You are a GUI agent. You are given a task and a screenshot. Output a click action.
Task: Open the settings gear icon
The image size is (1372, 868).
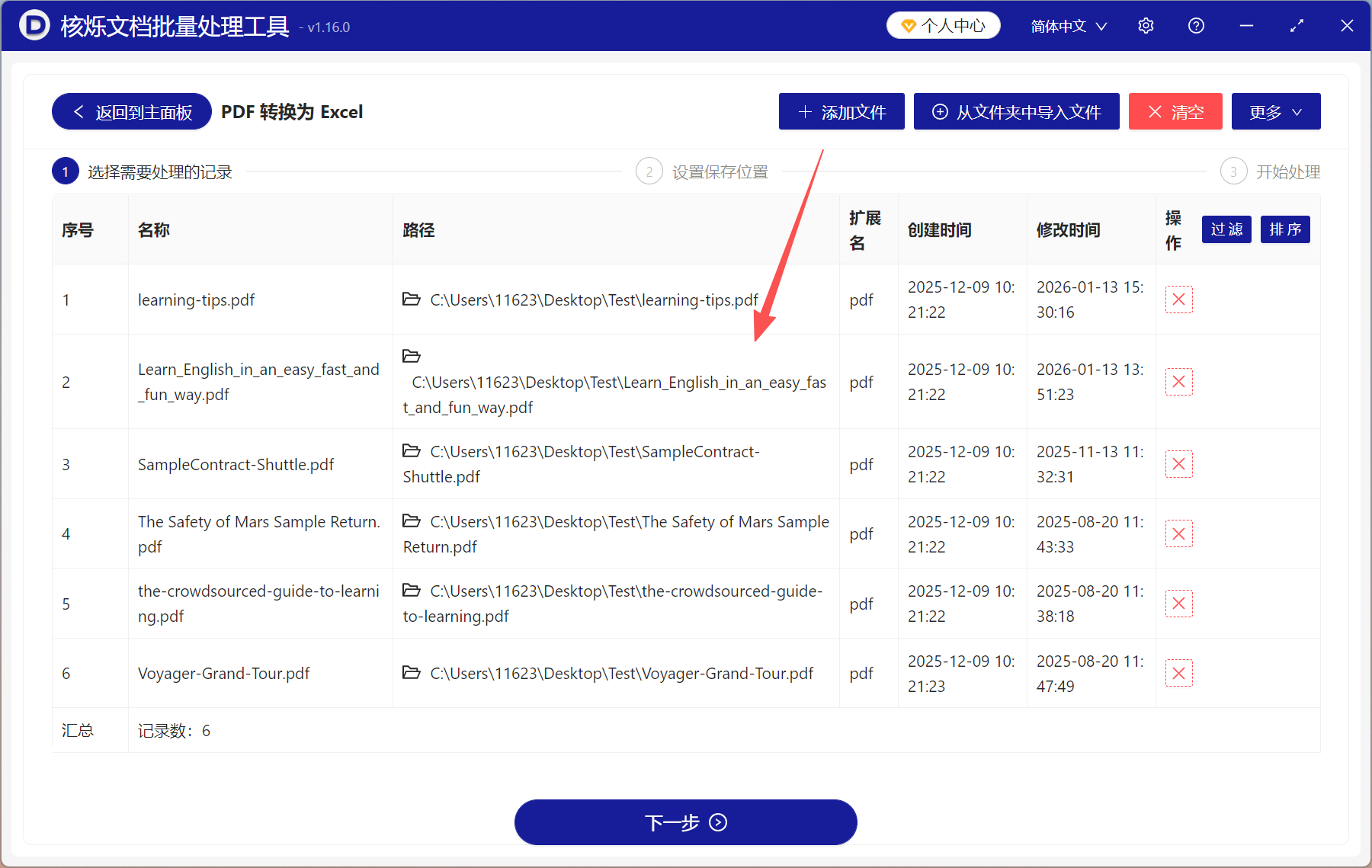1146,25
